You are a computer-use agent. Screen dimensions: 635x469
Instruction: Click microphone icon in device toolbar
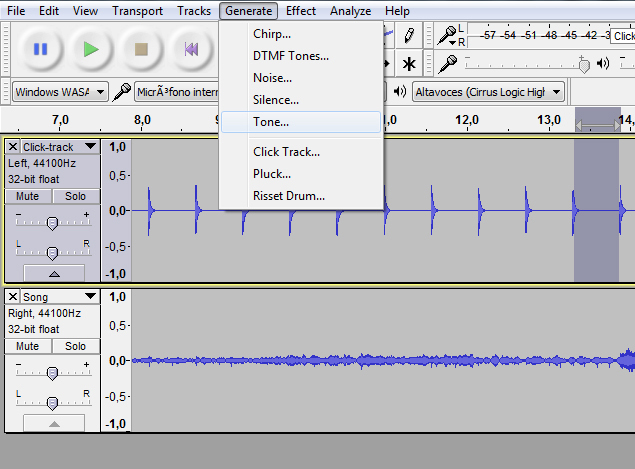[121, 92]
